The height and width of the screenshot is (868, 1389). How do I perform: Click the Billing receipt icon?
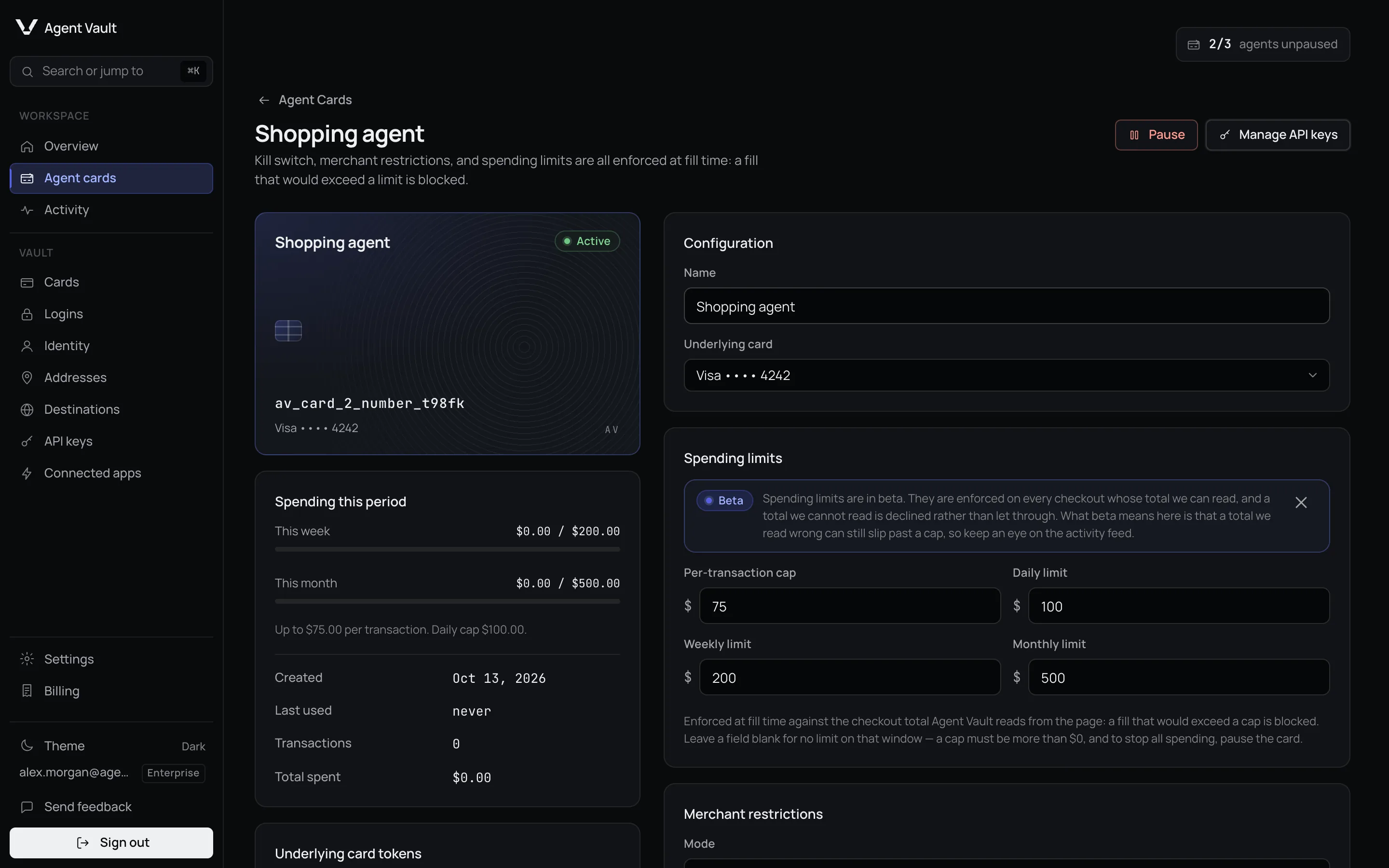point(27,691)
